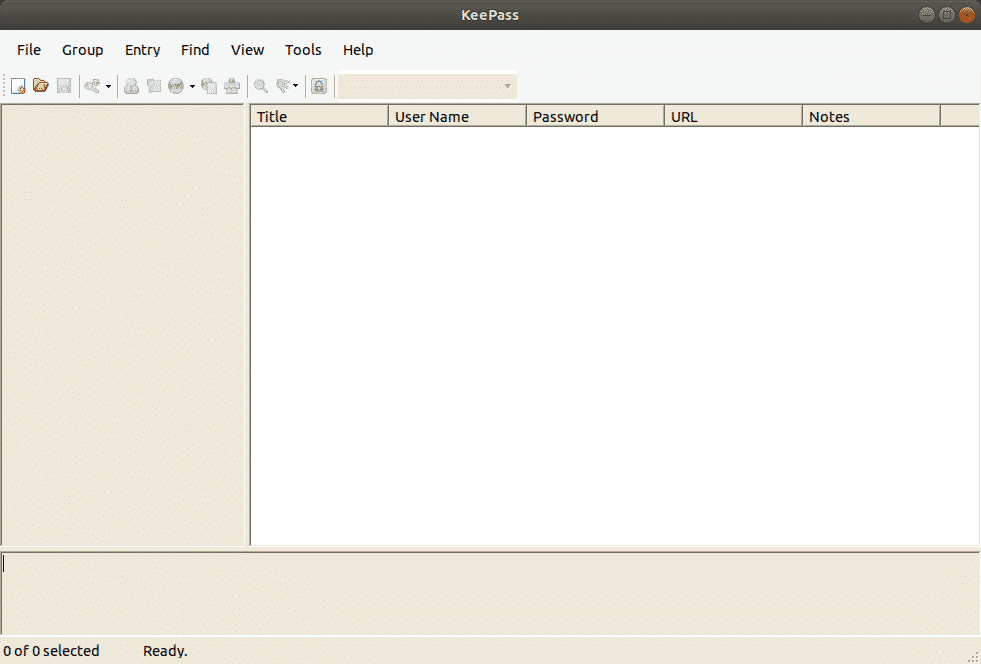Search the database for entries
This screenshot has width=981, height=664.
[261, 86]
